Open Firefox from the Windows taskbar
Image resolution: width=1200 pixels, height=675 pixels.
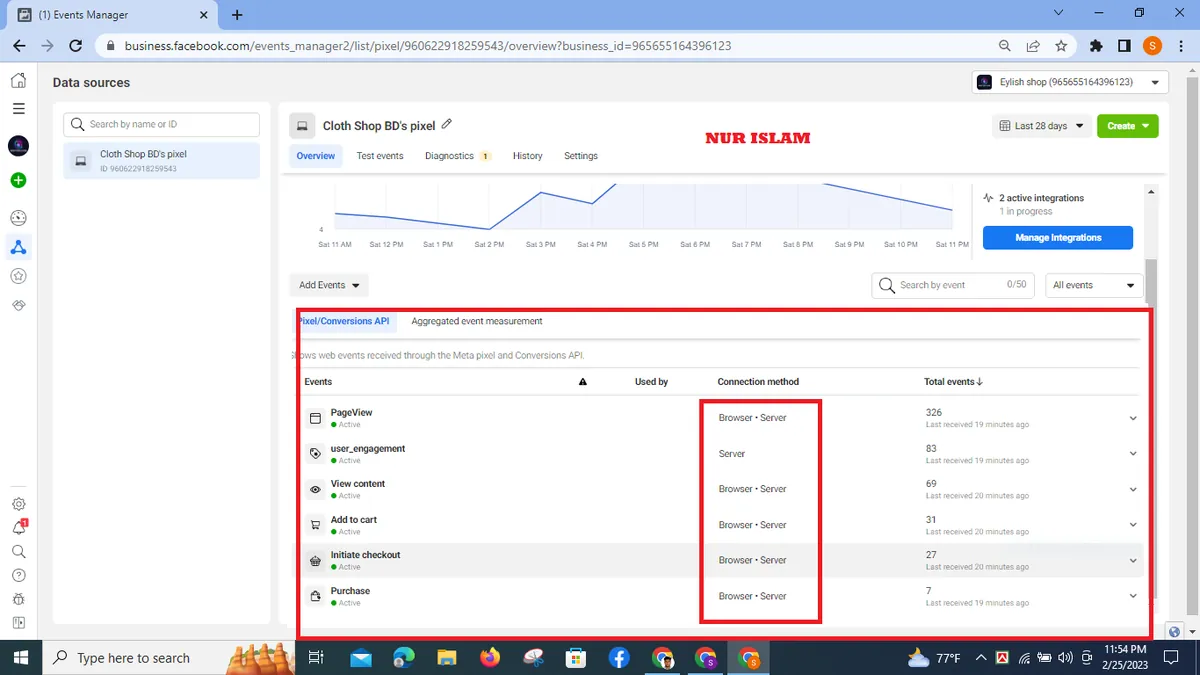489,657
